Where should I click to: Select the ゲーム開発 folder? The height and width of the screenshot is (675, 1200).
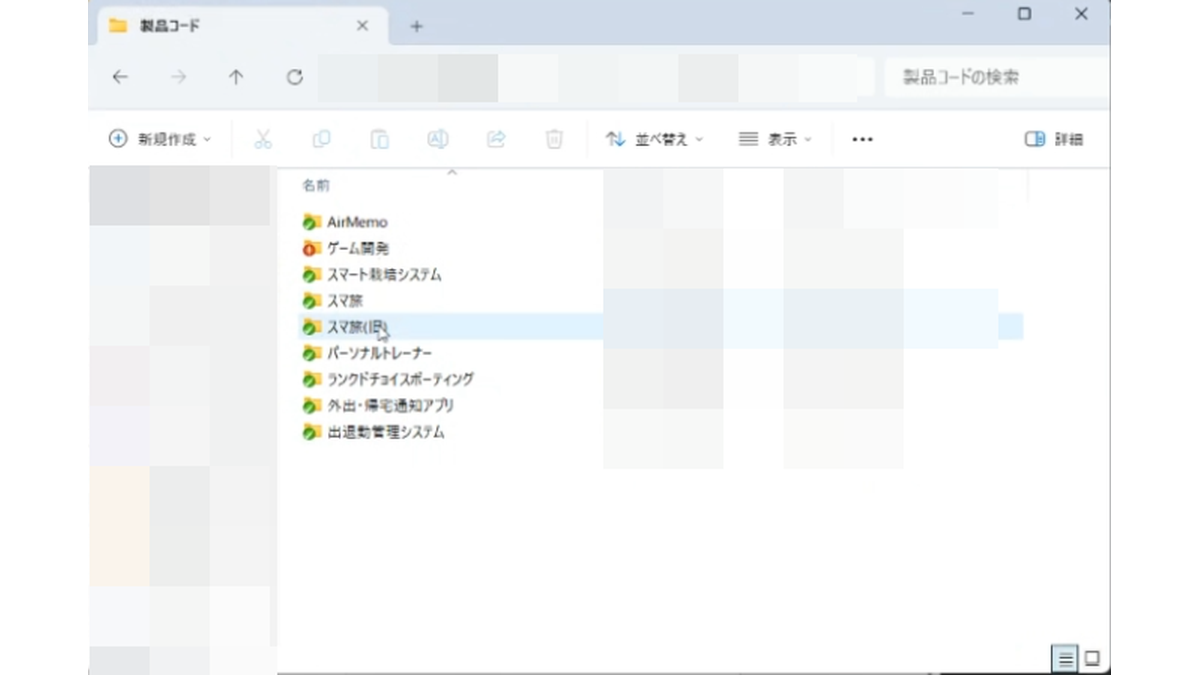pos(357,248)
